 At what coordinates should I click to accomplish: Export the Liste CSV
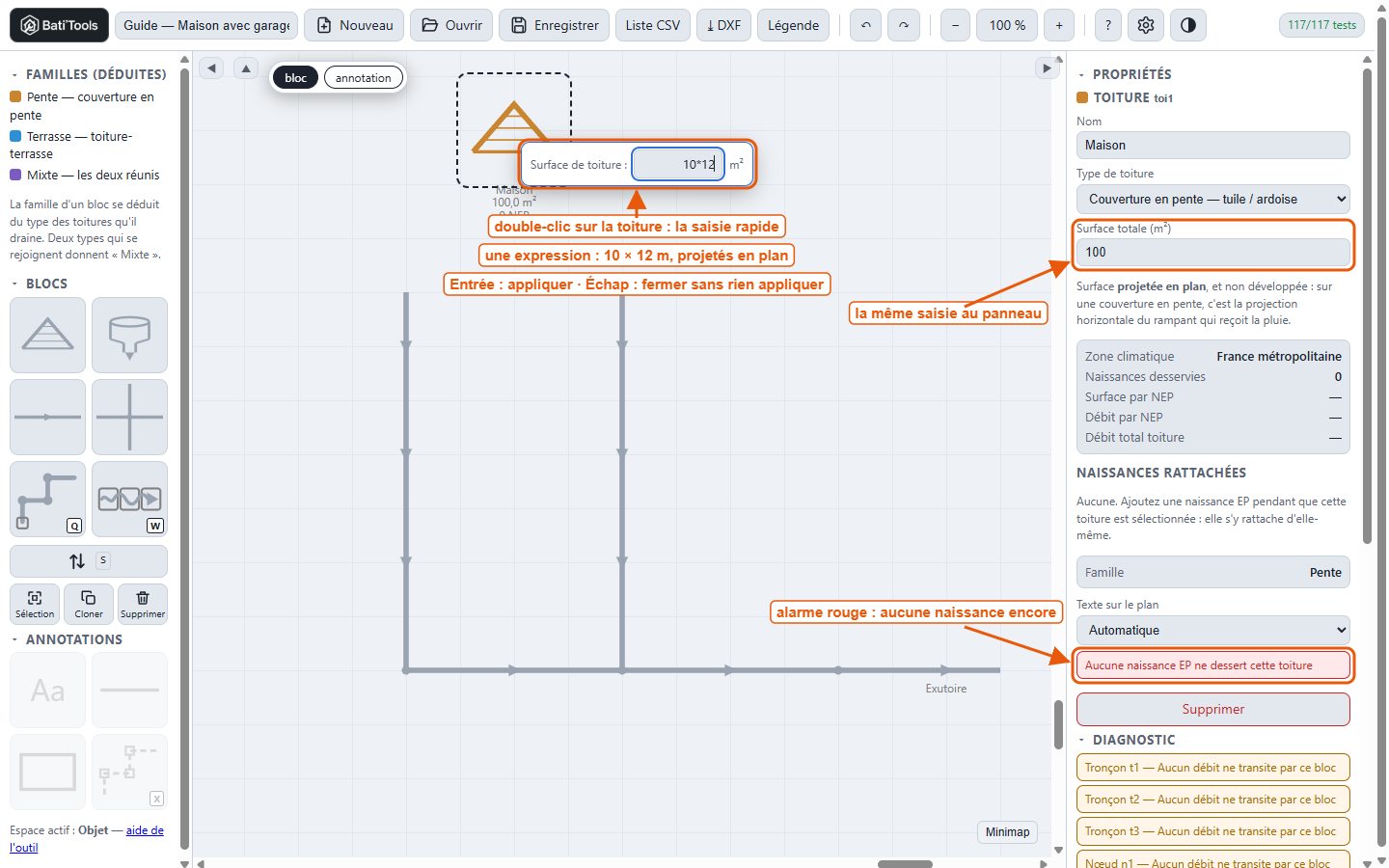pyautogui.click(x=653, y=25)
